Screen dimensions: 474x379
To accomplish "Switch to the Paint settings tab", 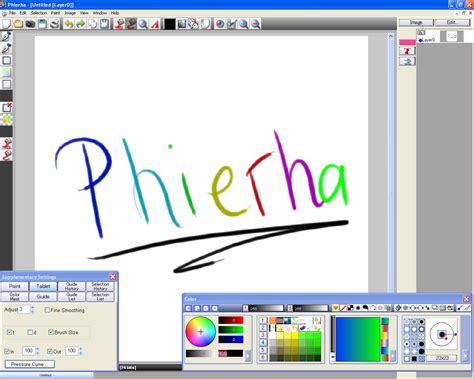I will (15, 286).
